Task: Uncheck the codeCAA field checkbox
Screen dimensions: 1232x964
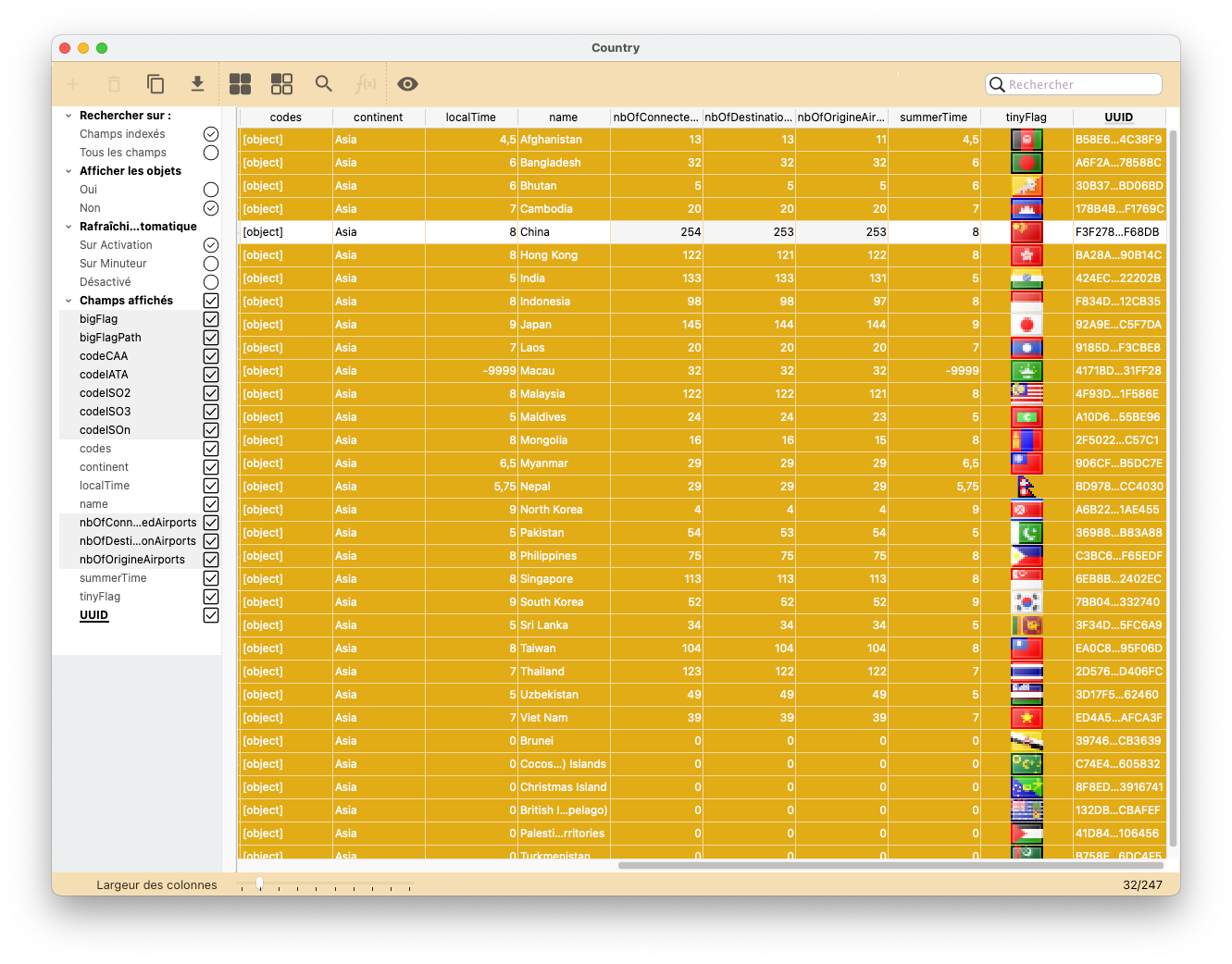Action: 211,356
